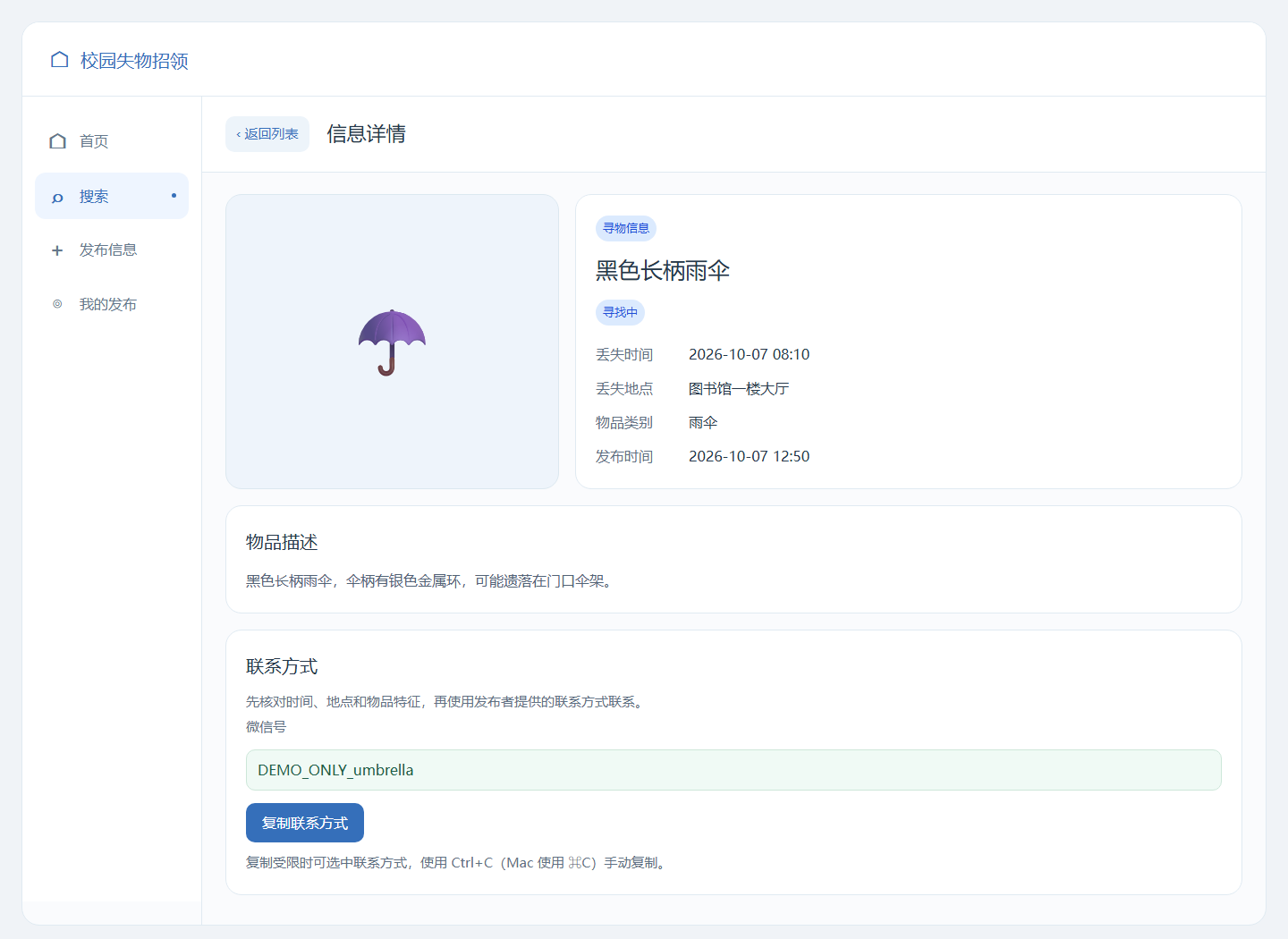Click the plus icon beside 发布信息

click(x=57, y=250)
